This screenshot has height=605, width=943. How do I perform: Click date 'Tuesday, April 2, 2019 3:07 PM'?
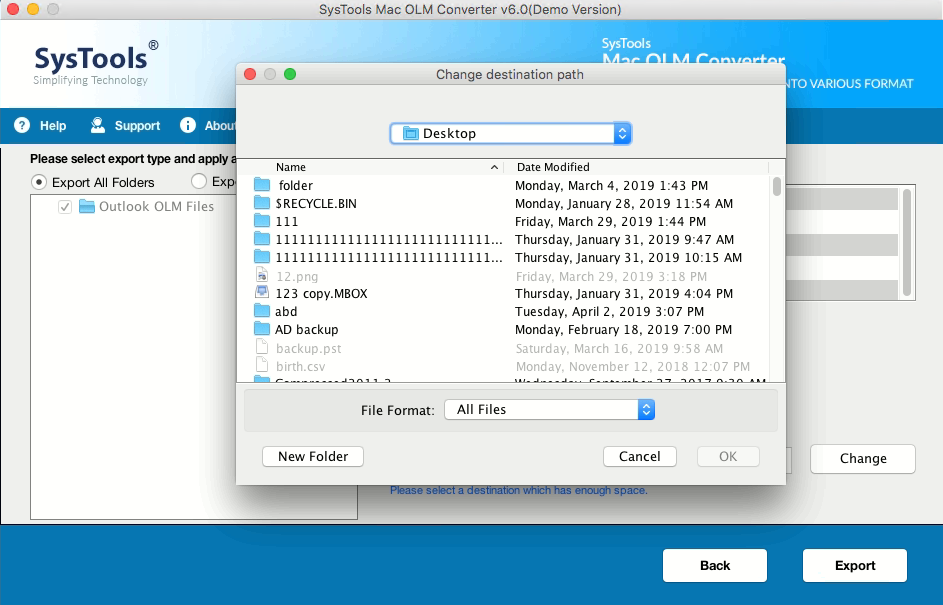pyautogui.click(x=609, y=312)
